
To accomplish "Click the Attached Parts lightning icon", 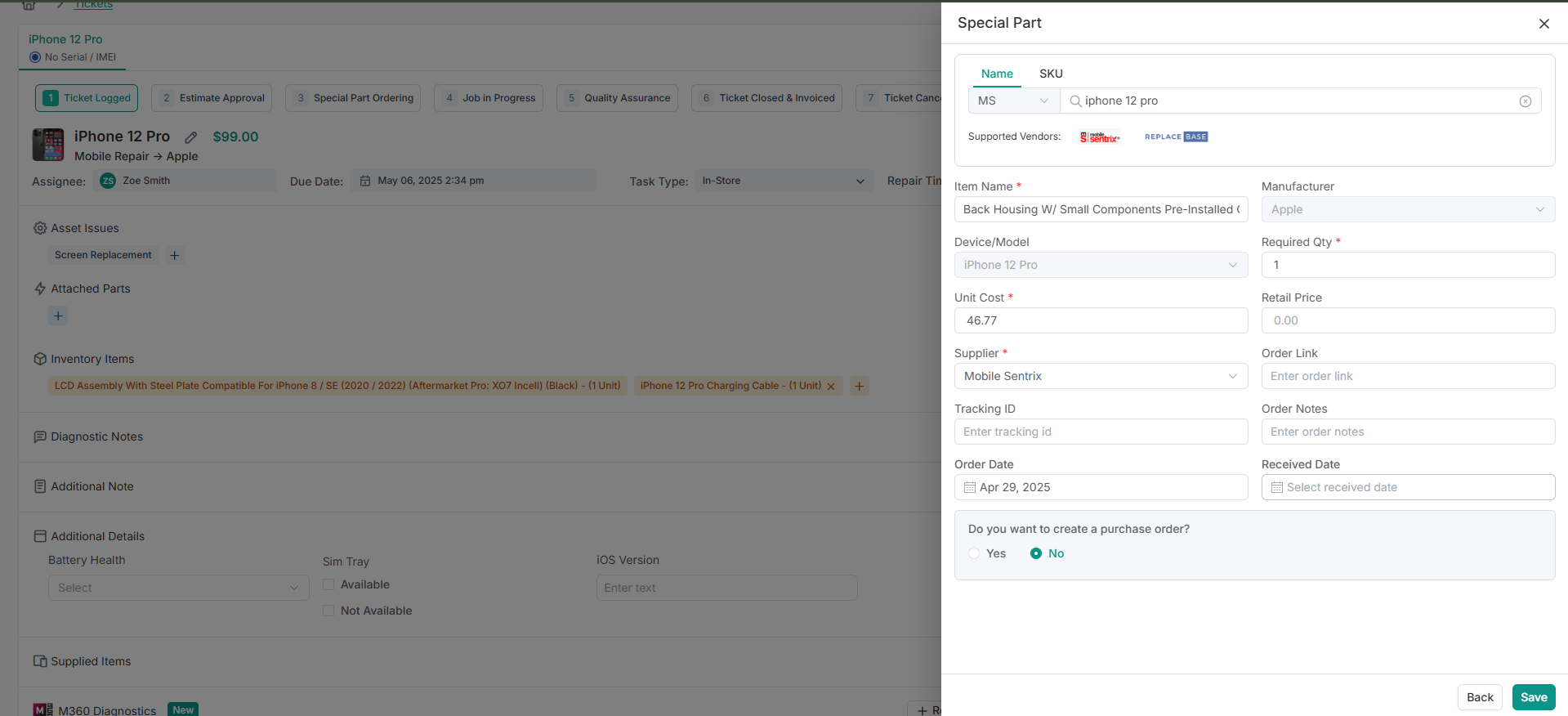I will (40, 289).
